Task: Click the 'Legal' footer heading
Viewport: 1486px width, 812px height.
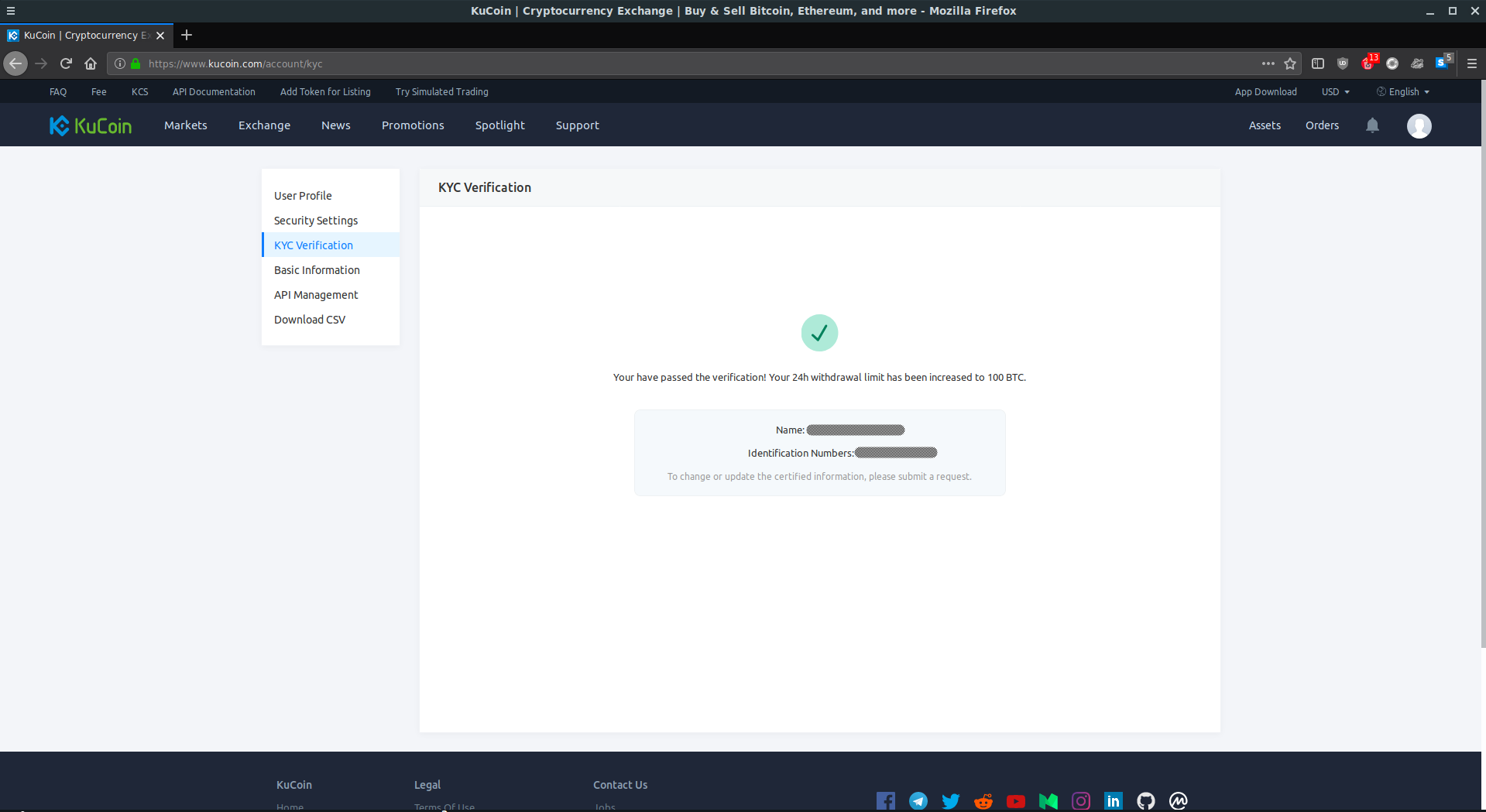Action: [427, 785]
